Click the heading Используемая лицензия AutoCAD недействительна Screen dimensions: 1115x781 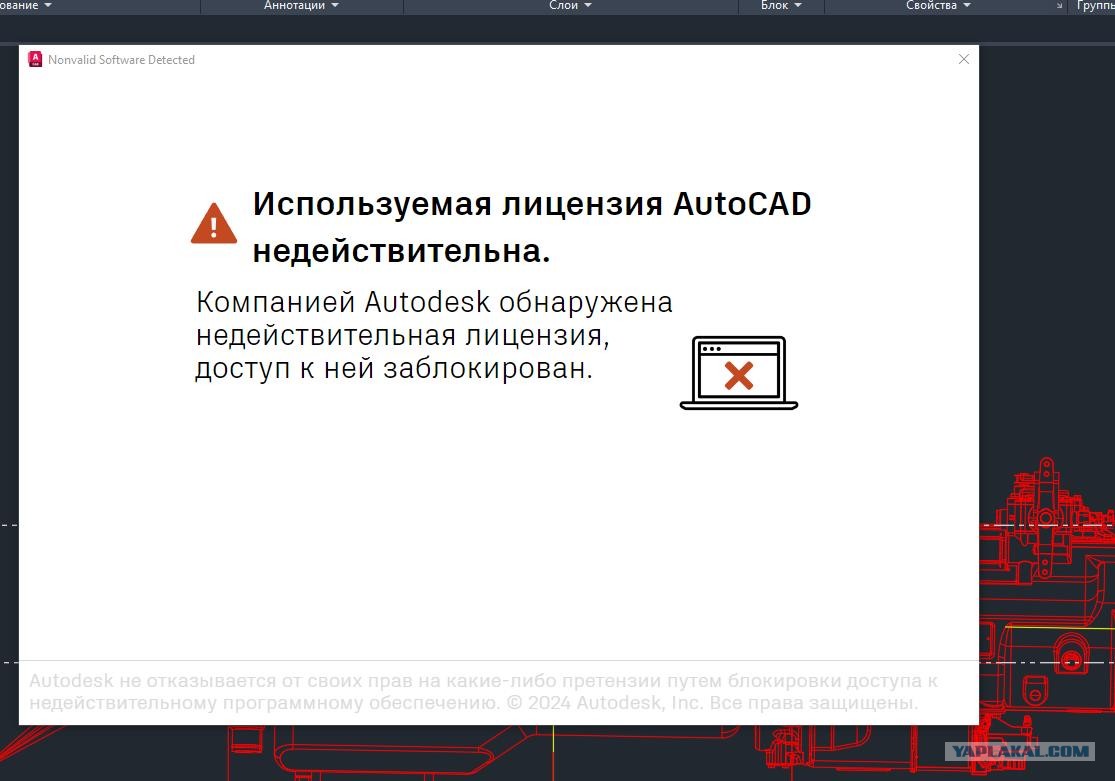[532, 227]
